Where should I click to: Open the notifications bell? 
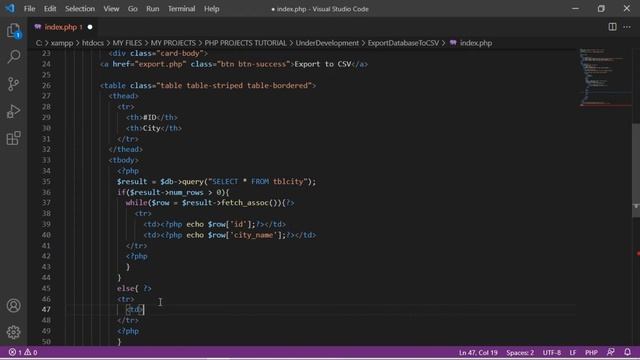(627, 352)
